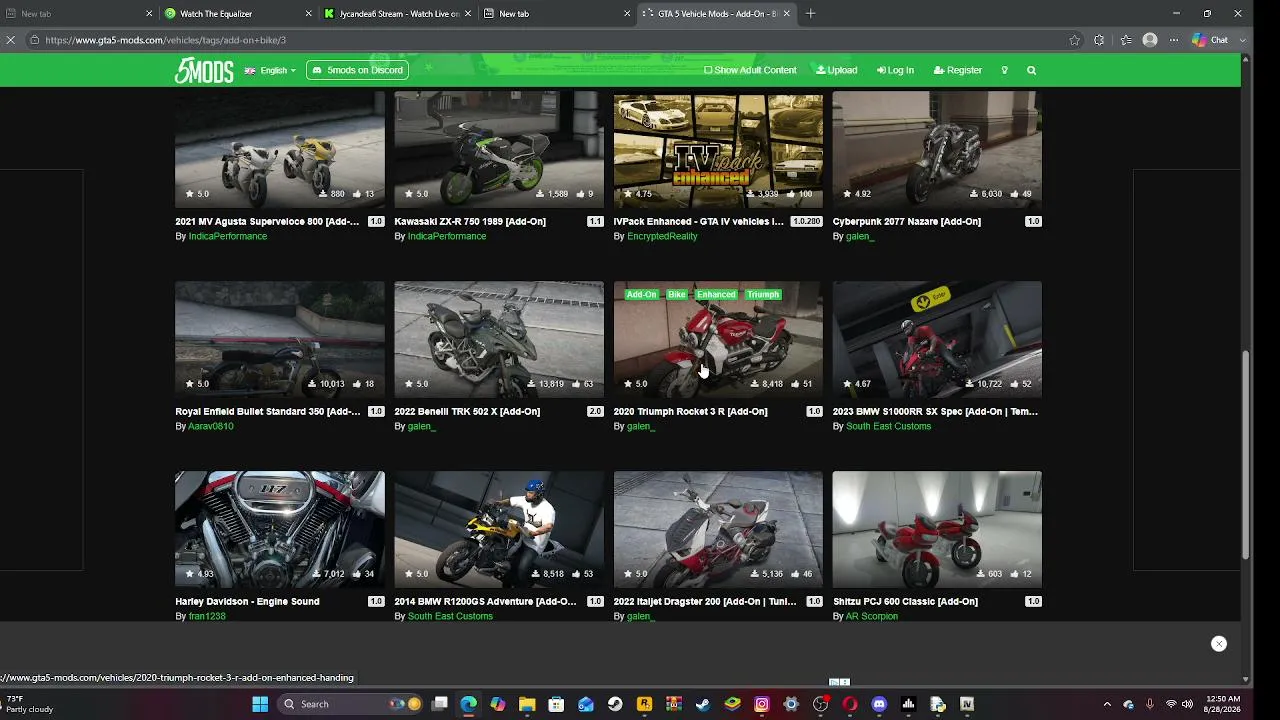Viewport: 1280px width, 720px height.
Task: Visit author EncryptedReality's profile
Action: [x=662, y=237]
